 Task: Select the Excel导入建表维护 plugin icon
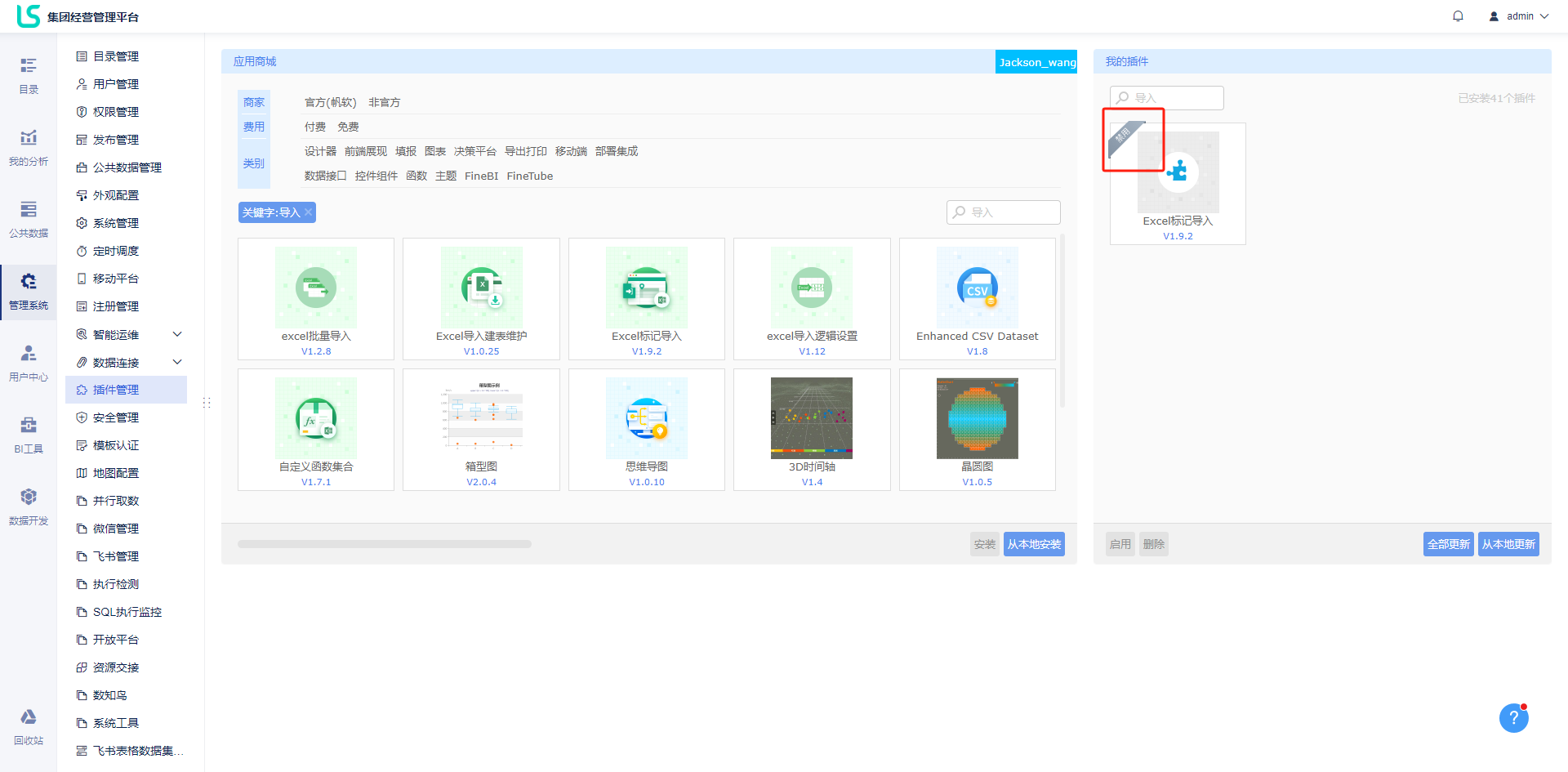coord(482,288)
